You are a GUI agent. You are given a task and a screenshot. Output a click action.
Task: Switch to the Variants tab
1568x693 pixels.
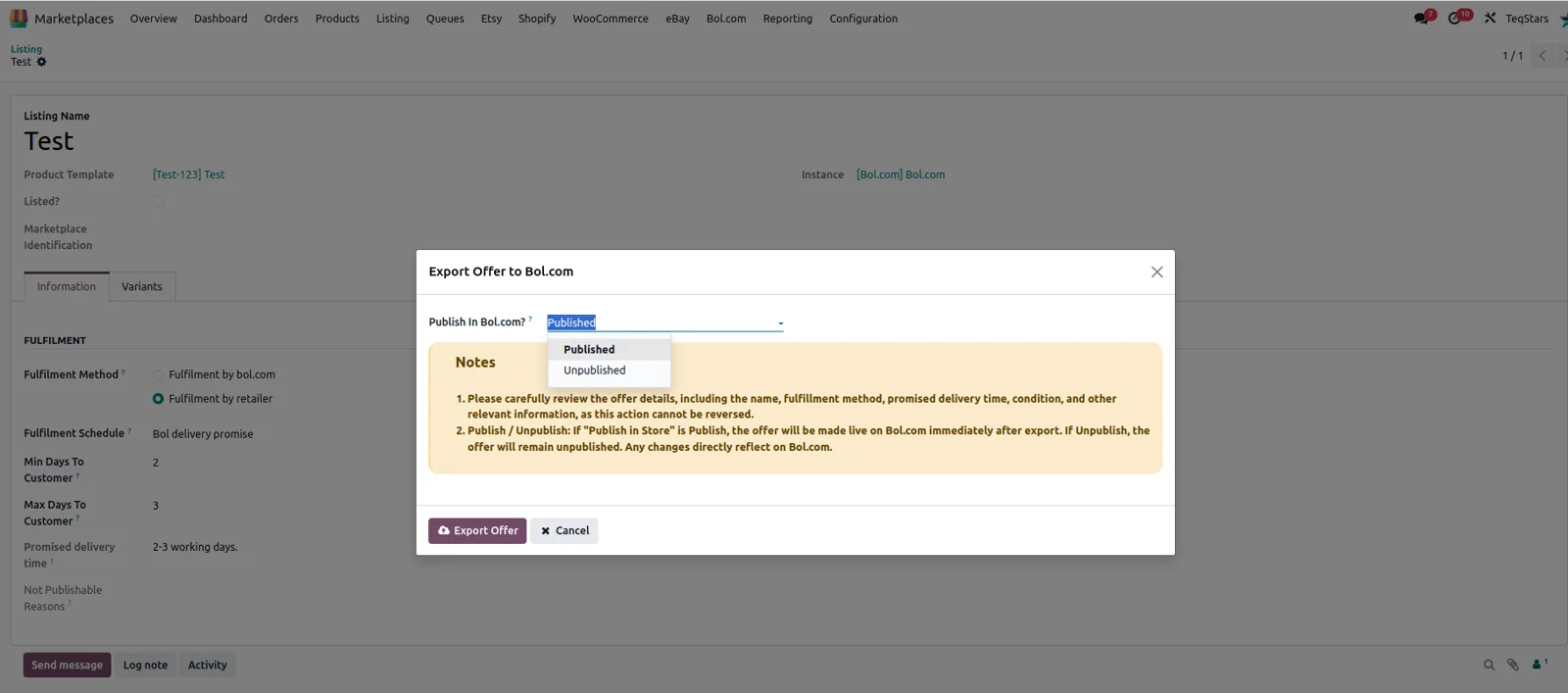coord(142,286)
